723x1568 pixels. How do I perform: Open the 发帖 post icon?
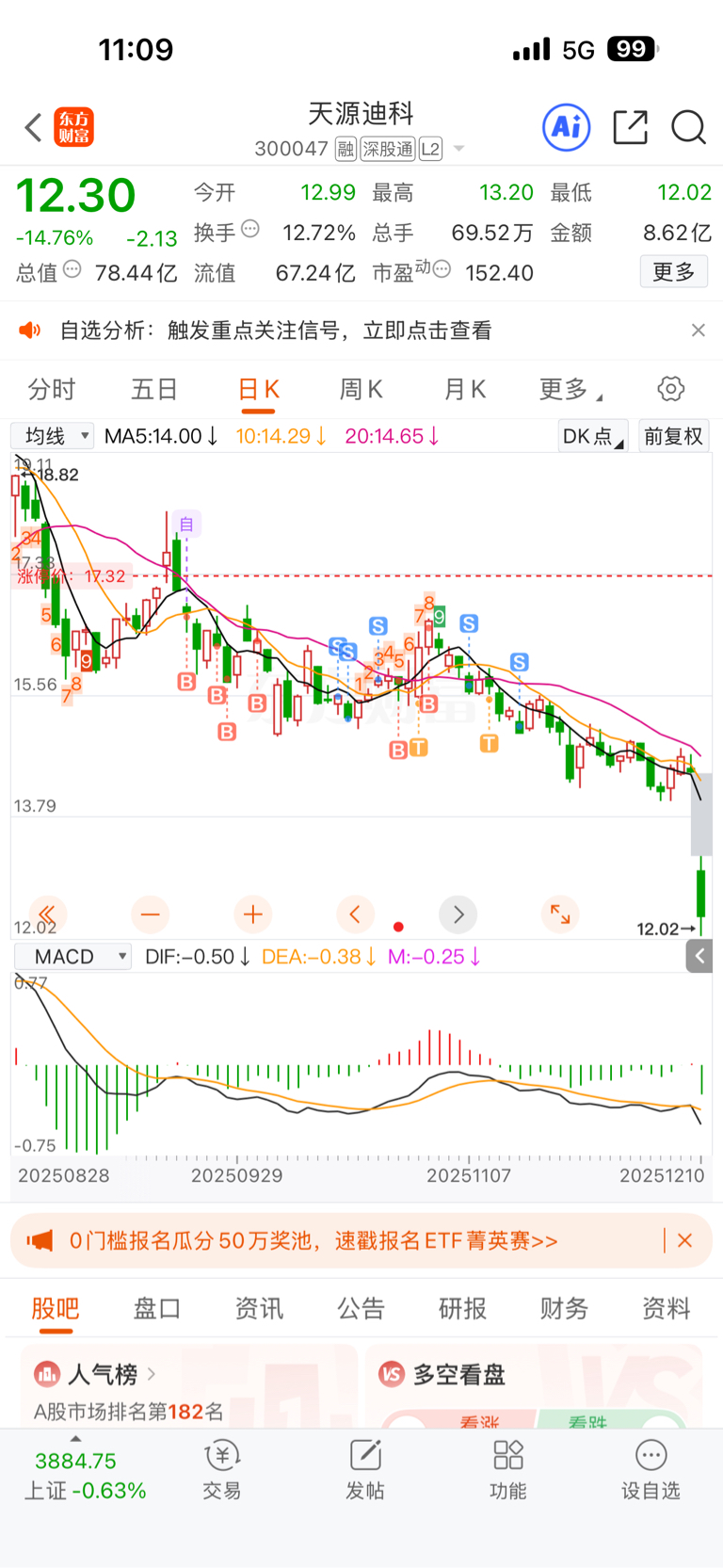click(365, 1470)
